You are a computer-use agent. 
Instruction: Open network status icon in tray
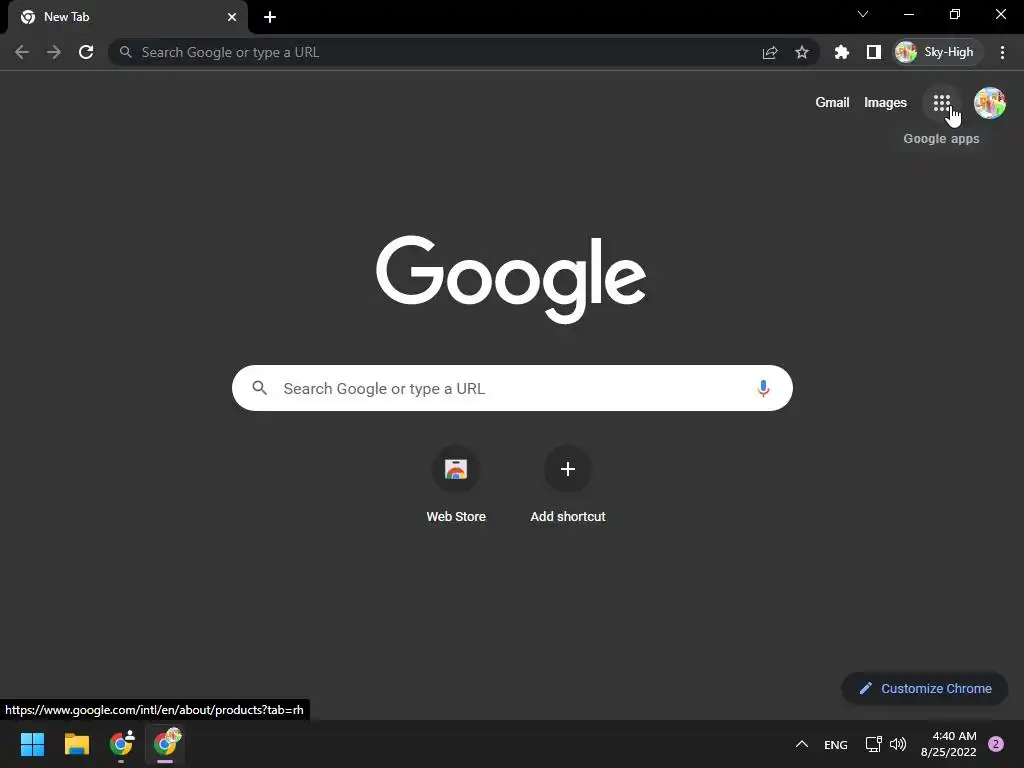(873, 744)
